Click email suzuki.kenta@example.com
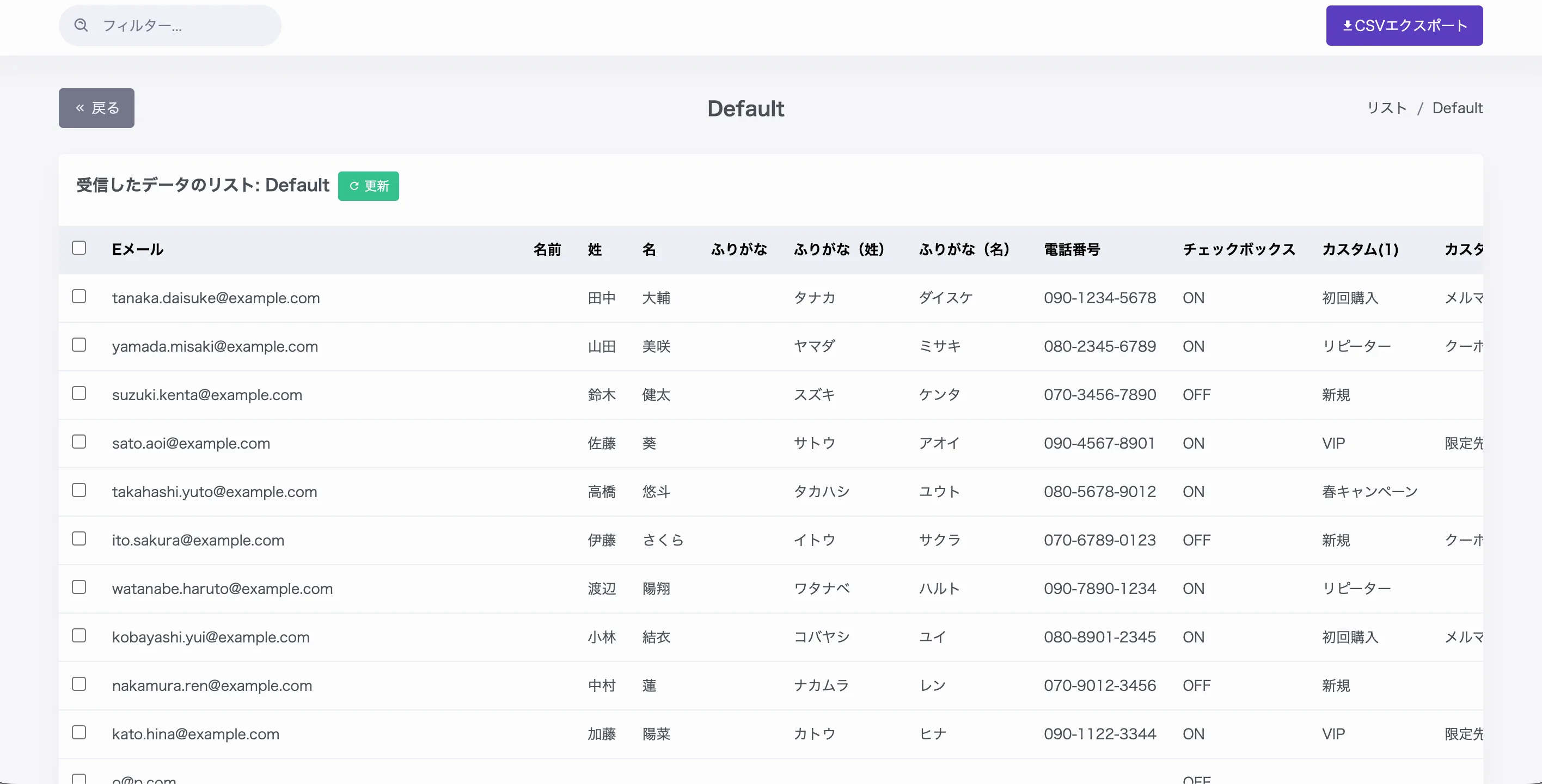 [x=207, y=395]
